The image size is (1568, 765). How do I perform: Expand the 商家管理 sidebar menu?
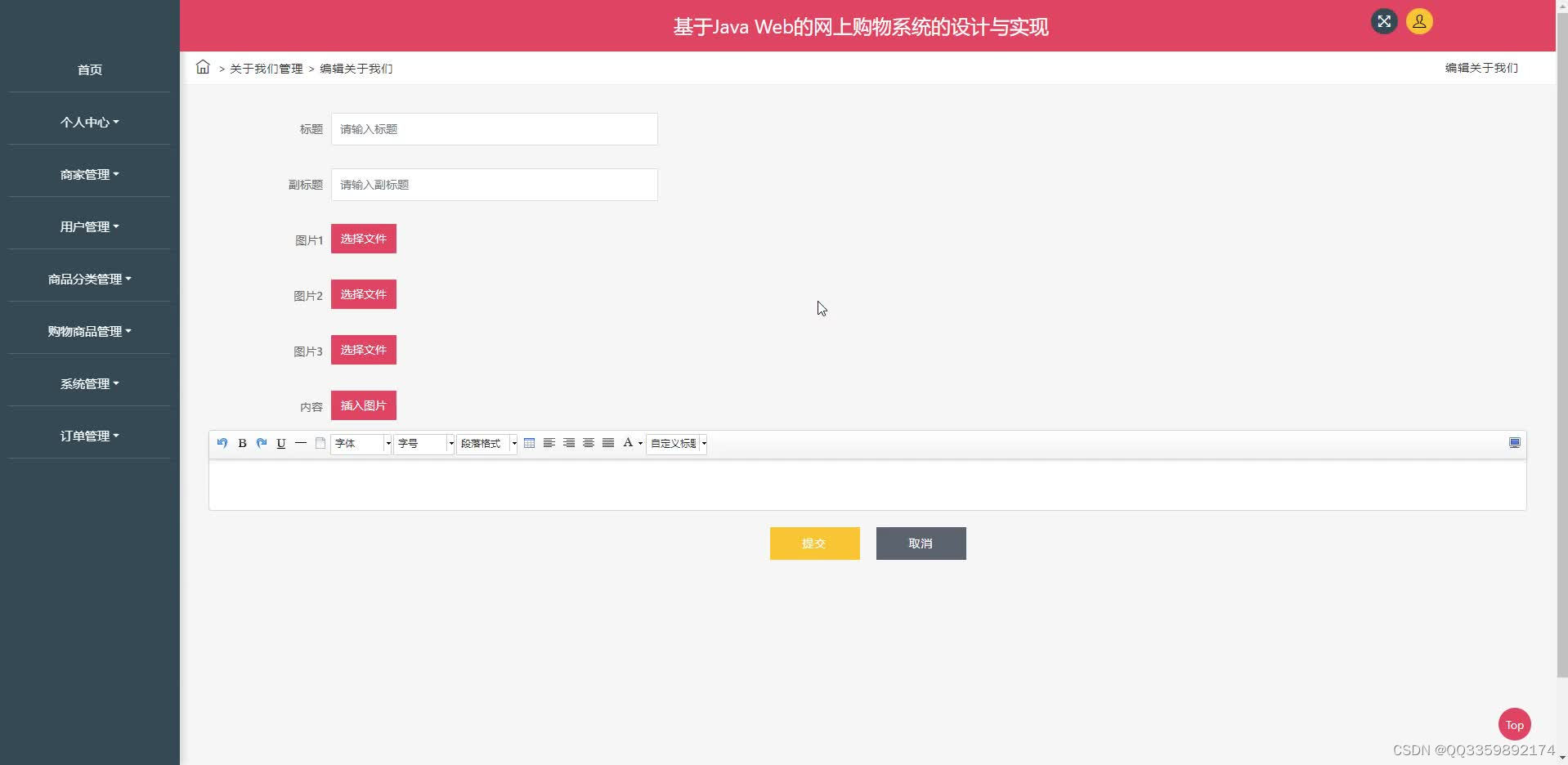(89, 174)
